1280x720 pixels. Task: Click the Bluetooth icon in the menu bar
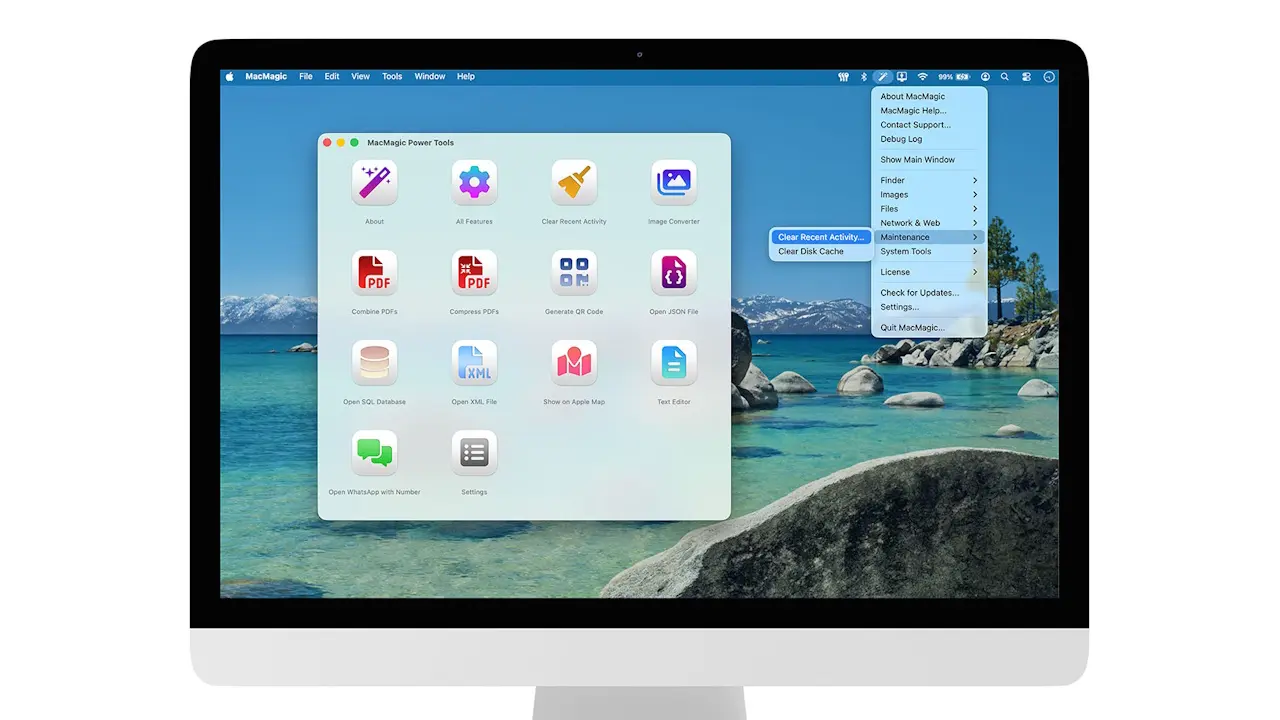pos(864,76)
